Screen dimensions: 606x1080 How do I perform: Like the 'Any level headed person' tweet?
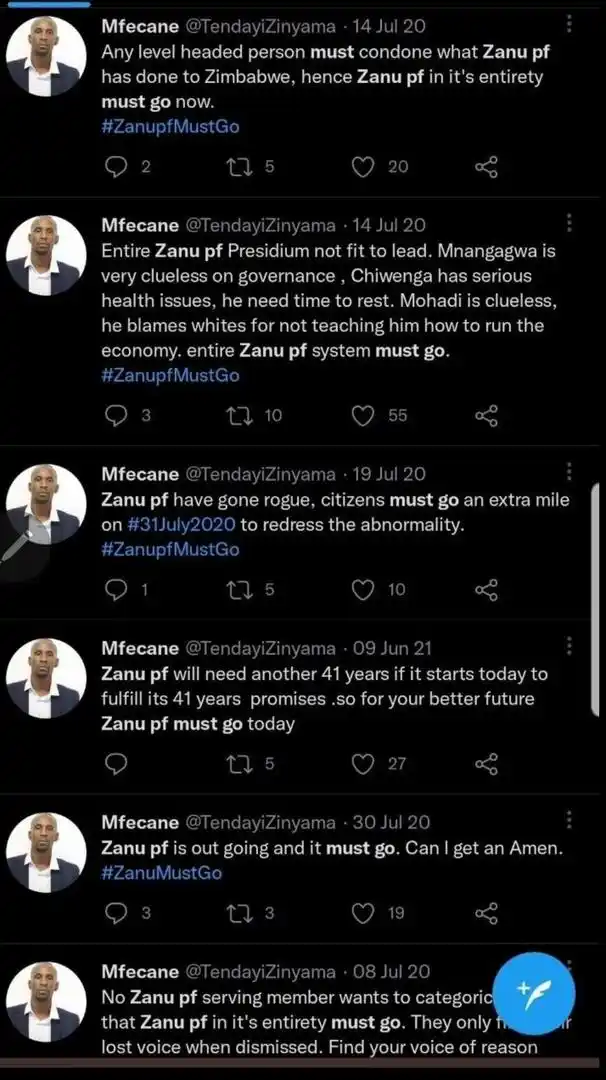[x=363, y=167]
